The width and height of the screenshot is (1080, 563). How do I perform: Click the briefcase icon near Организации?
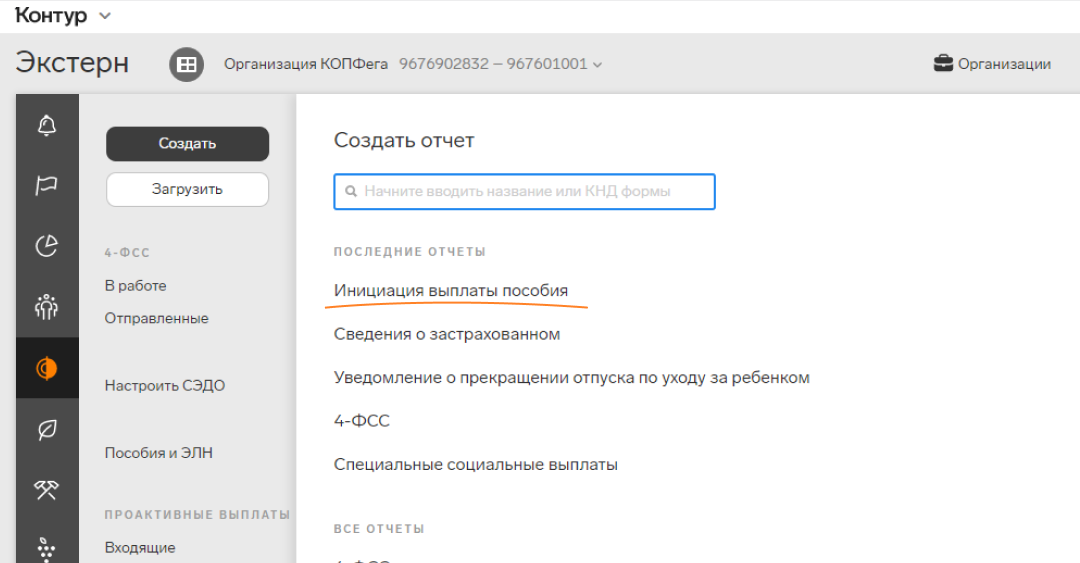click(x=943, y=63)
